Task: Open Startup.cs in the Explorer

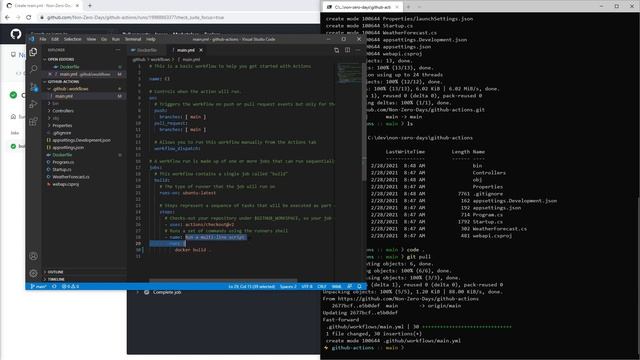Action: click(x=62, y=169)
